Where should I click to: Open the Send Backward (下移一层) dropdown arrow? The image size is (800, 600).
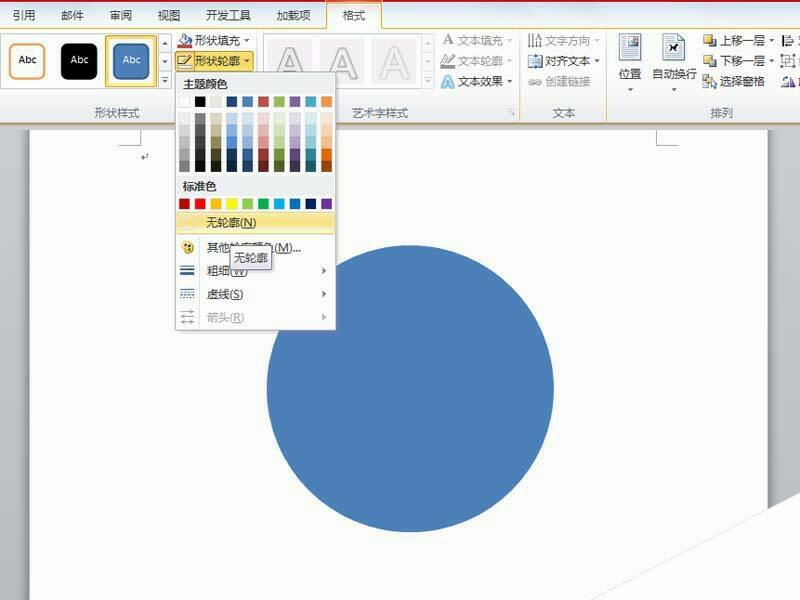point(771,61)
